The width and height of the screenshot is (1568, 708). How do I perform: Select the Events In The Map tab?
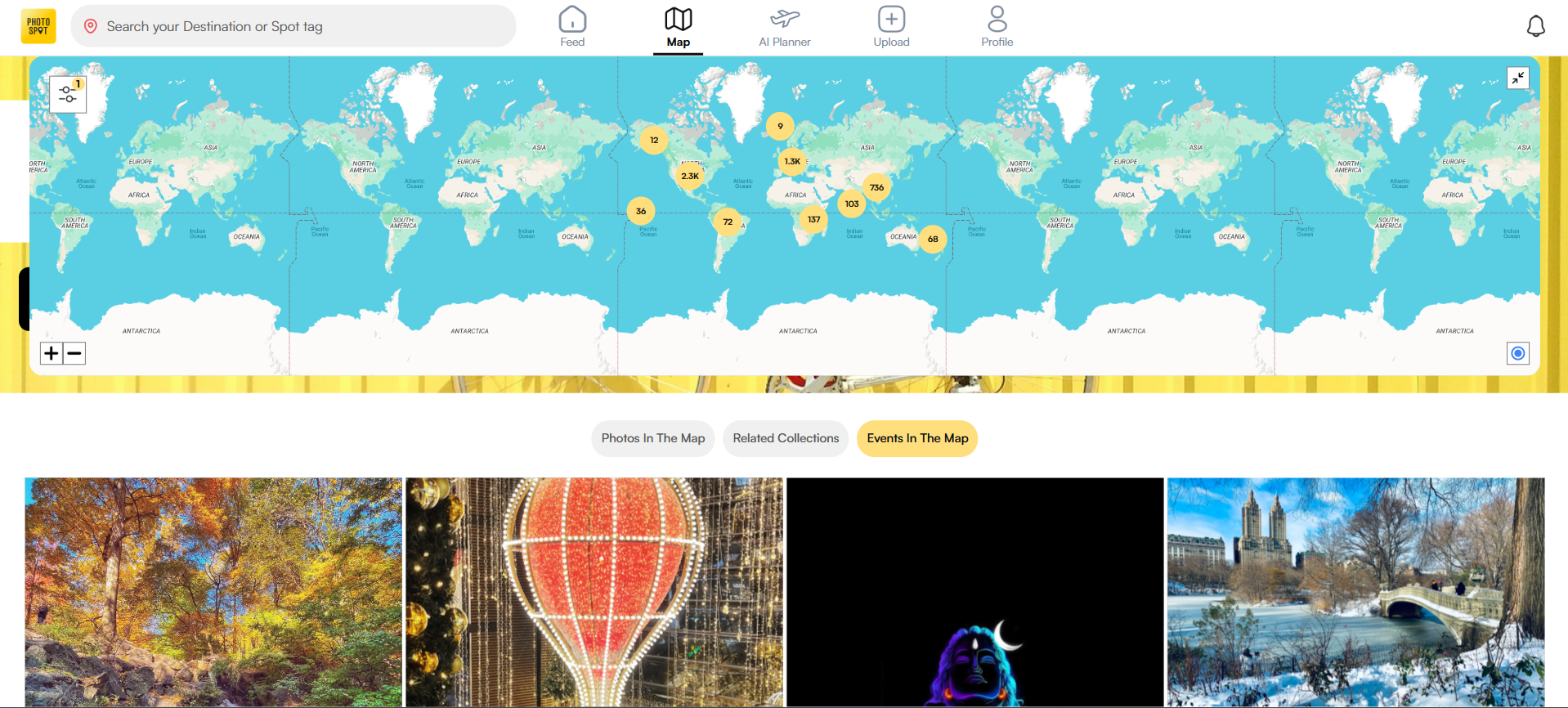tap(917, 438)
